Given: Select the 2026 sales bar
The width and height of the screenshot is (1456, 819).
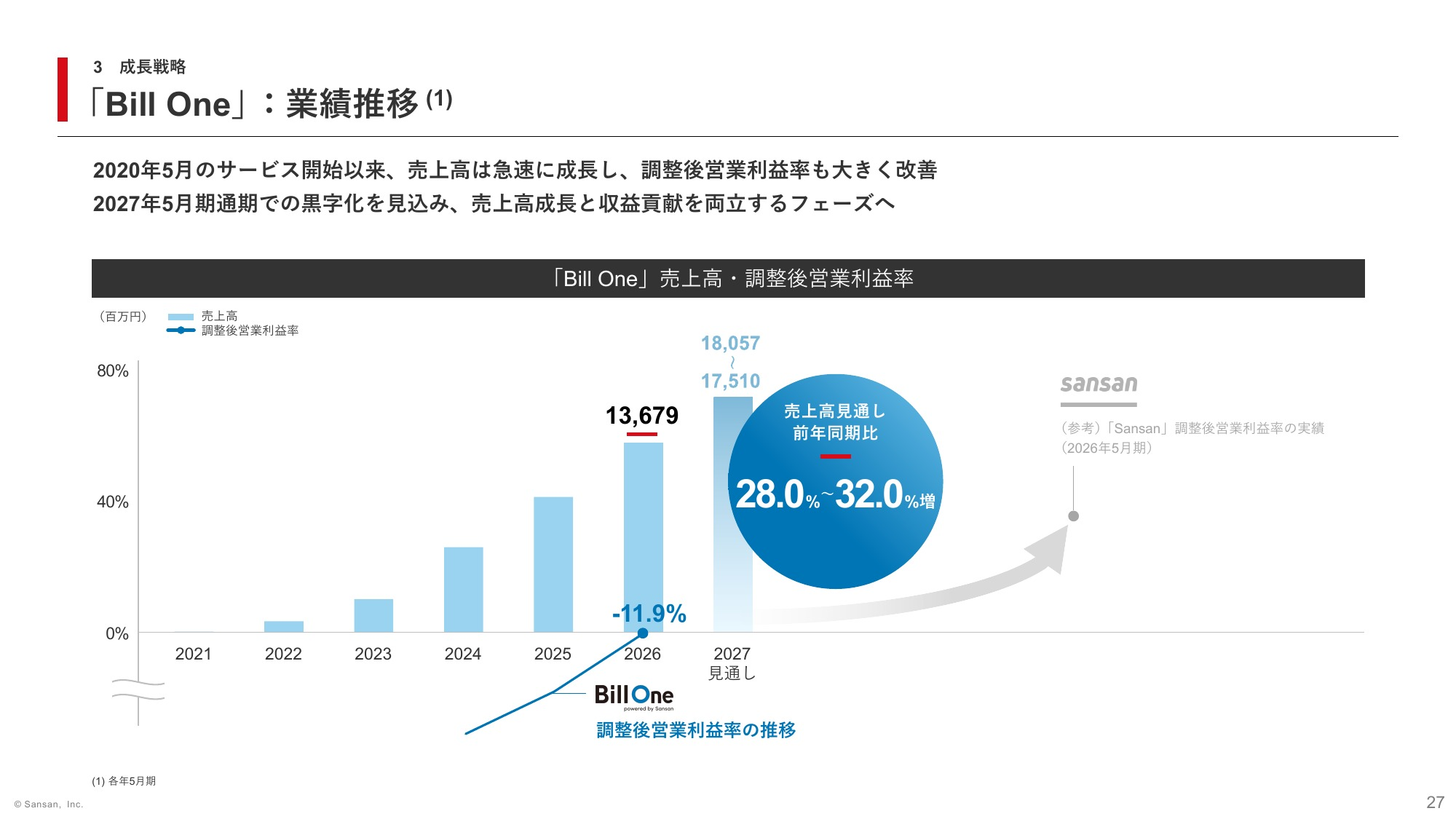Looking at the screenshot, I should [x=644, y=537].
